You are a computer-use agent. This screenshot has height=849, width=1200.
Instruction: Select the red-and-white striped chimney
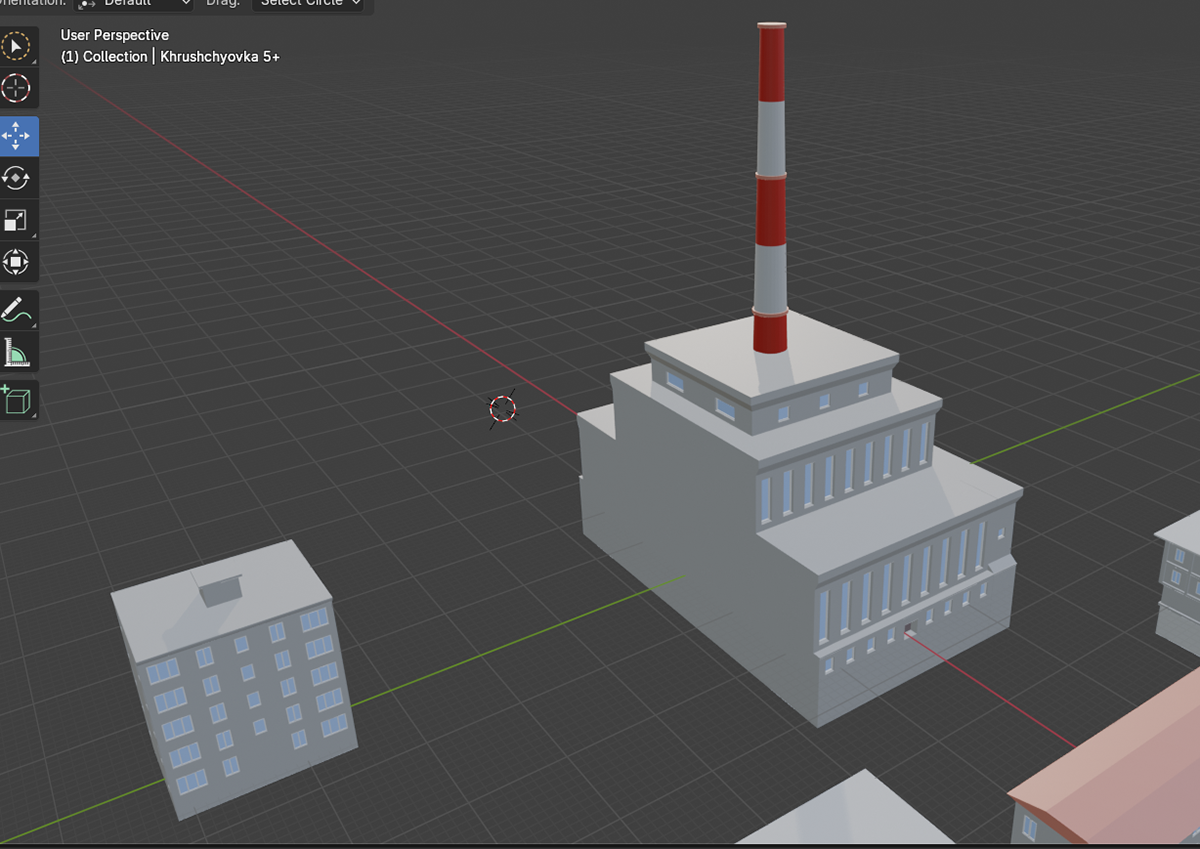pyautogui.click(x=771, y=187)
